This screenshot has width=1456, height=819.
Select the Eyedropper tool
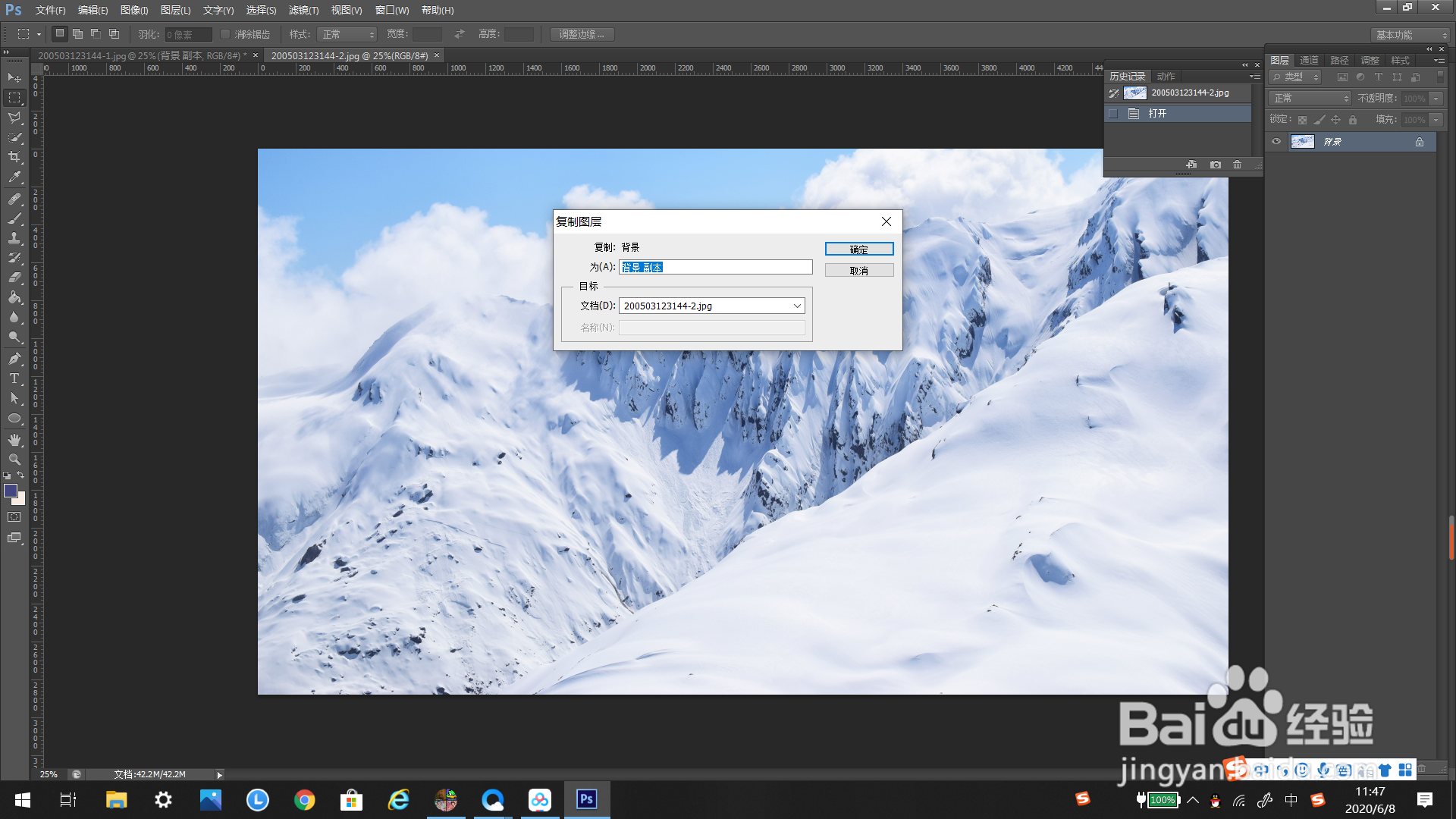coord(14,177)
